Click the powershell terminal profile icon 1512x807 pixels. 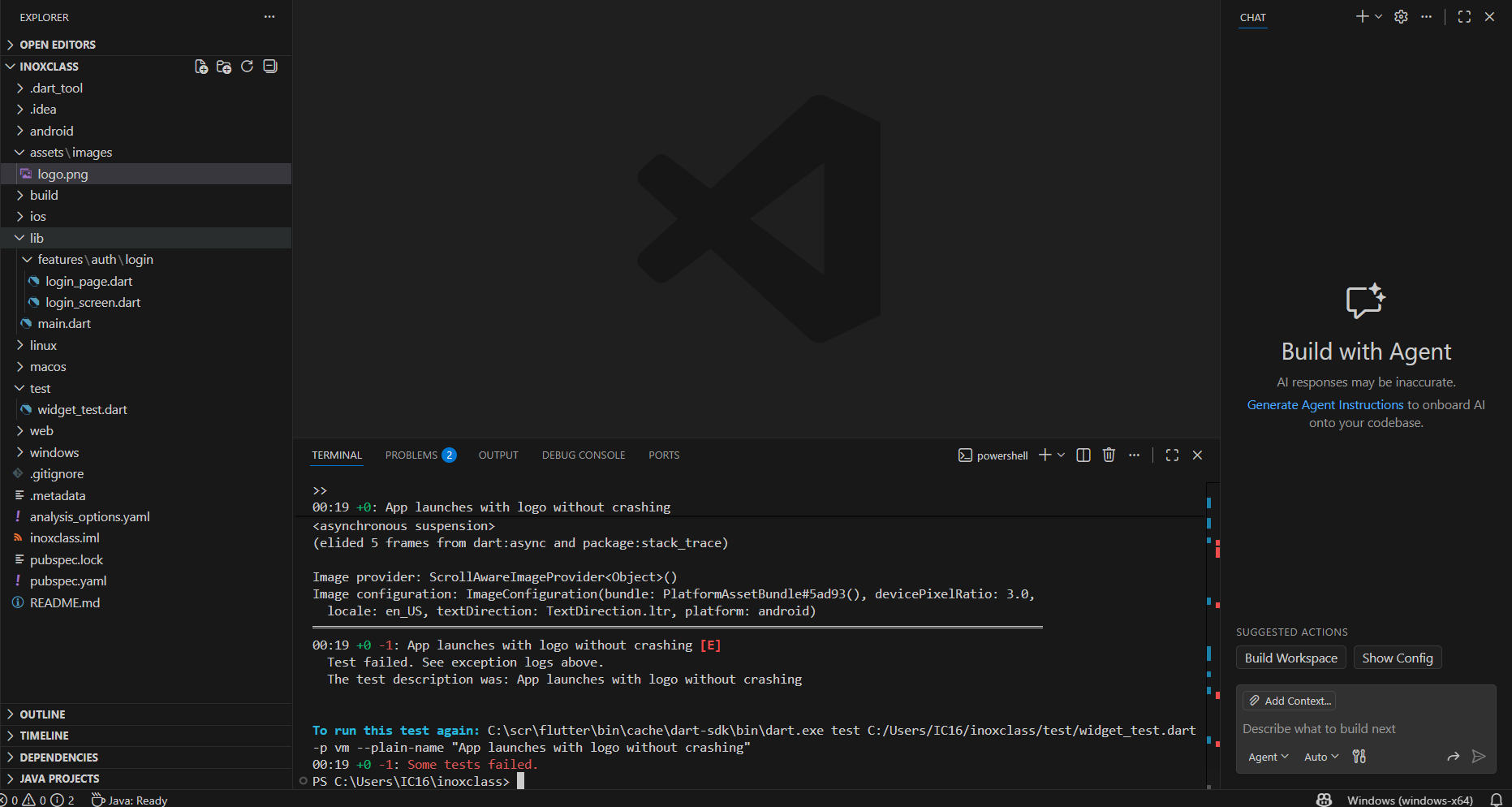[965, 455]
